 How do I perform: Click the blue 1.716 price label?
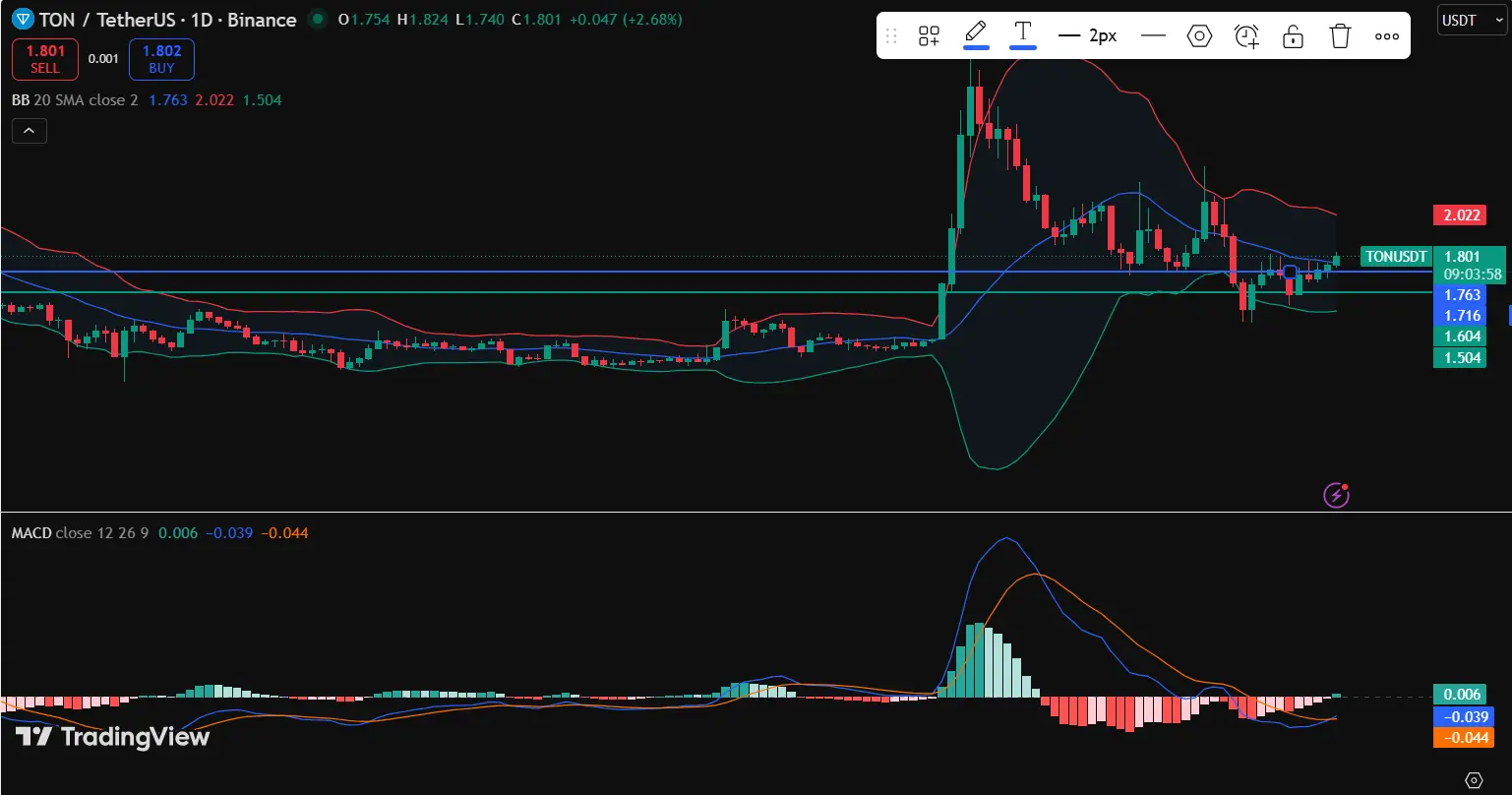click(x=1459, y=316)
